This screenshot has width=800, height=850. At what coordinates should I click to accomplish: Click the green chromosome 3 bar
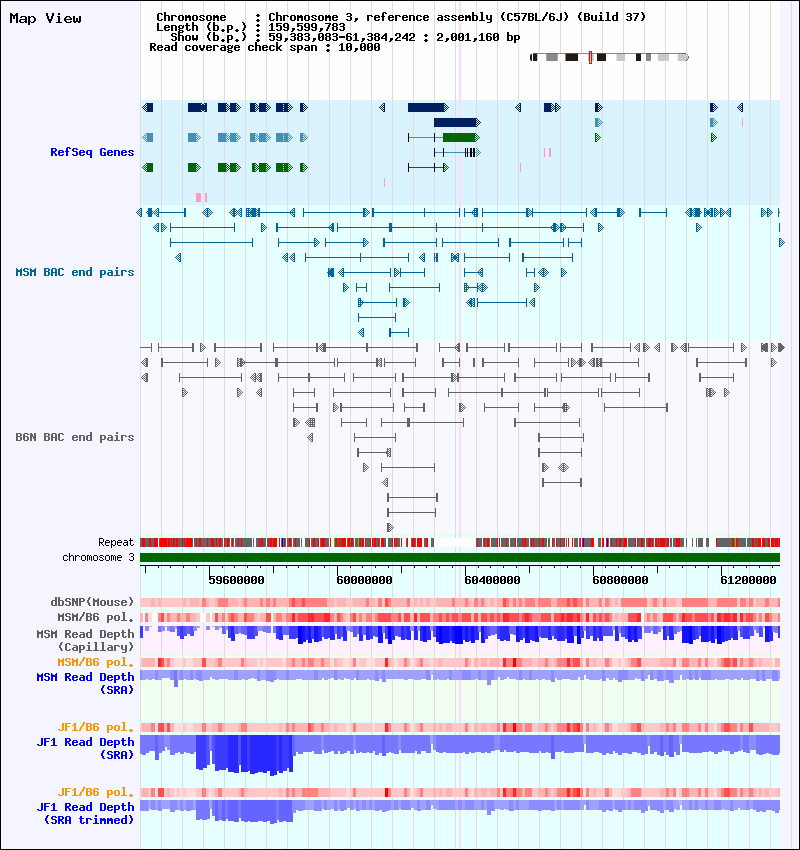tap(460, 557)
